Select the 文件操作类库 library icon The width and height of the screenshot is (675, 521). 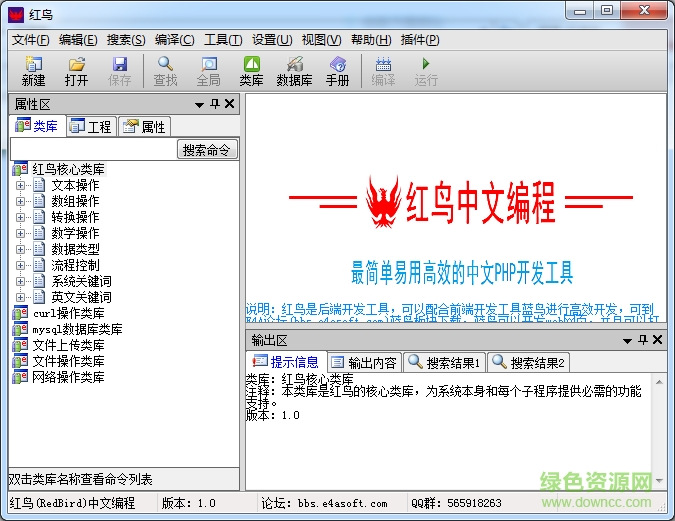(20, 361)
